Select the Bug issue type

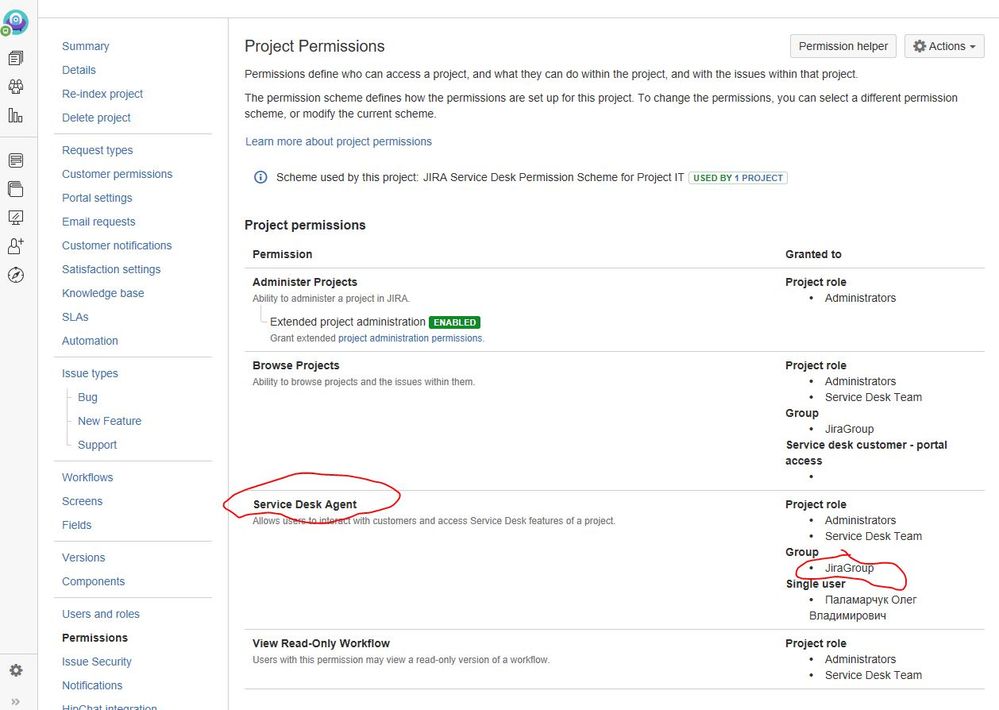coord(88,397)
